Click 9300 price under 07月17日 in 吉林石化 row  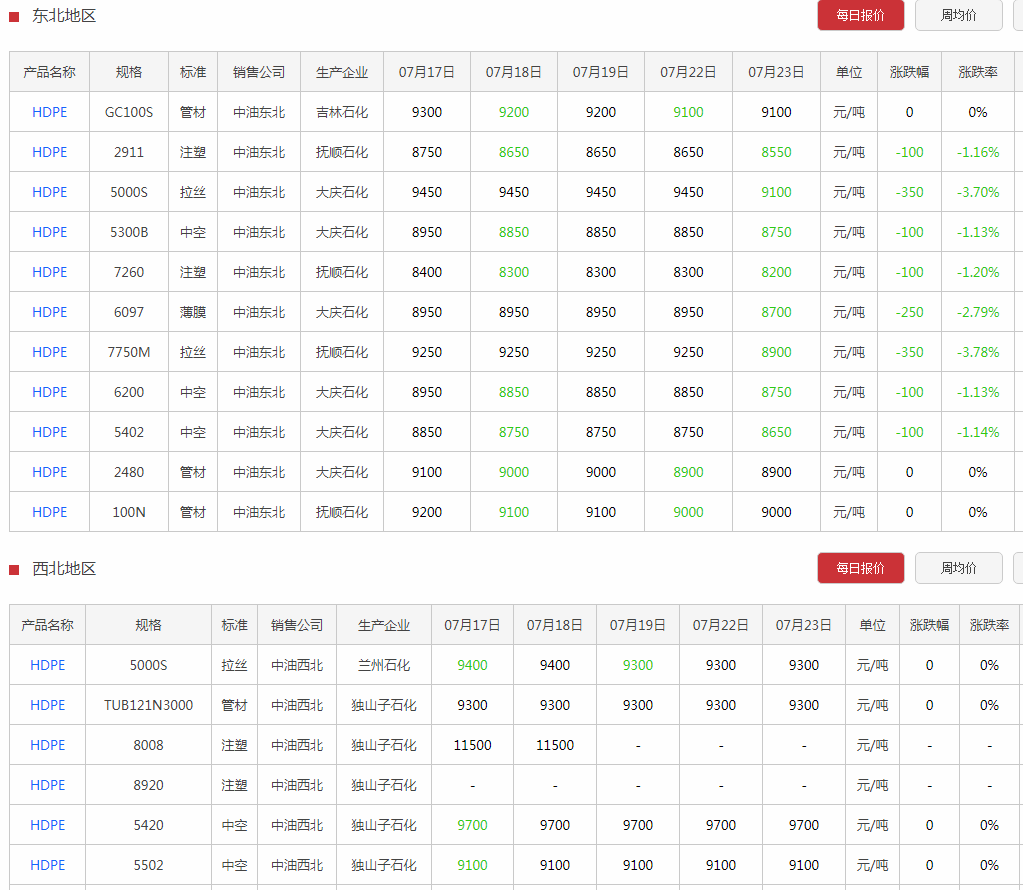tap(427, 112)
